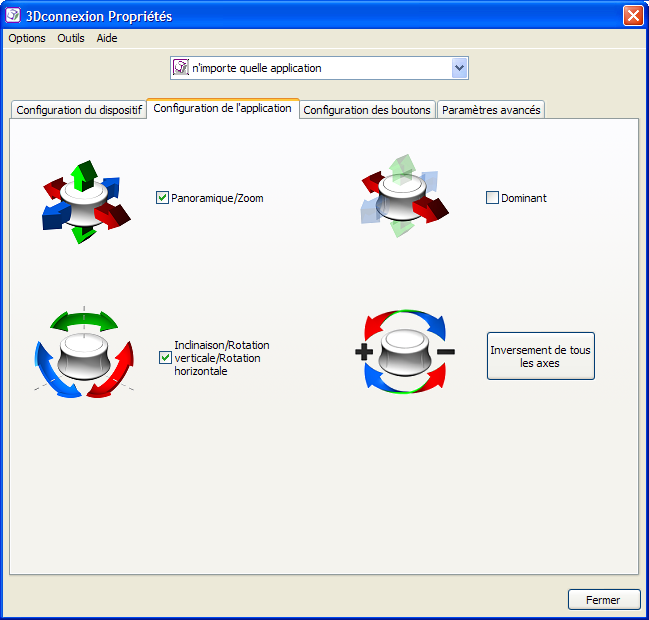Switch to Configuration du dispositif tab

(79, 110)
